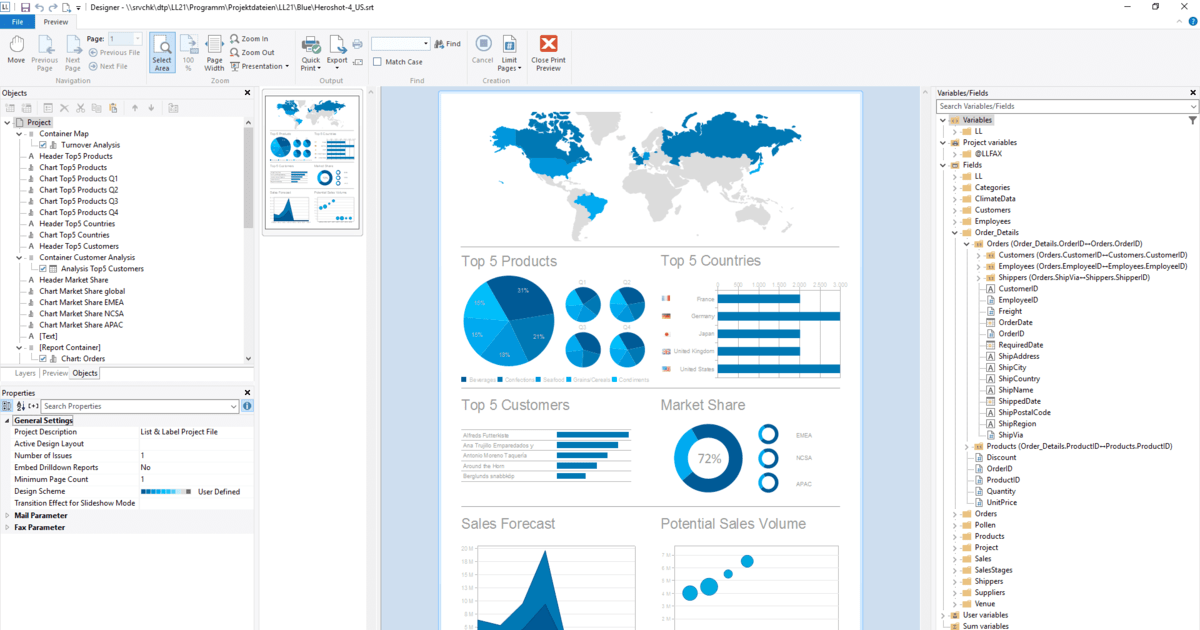Screen dimensions: 1200x630
Task: Open the Find text combo box dropdown
Action: (x=426, y=44)
